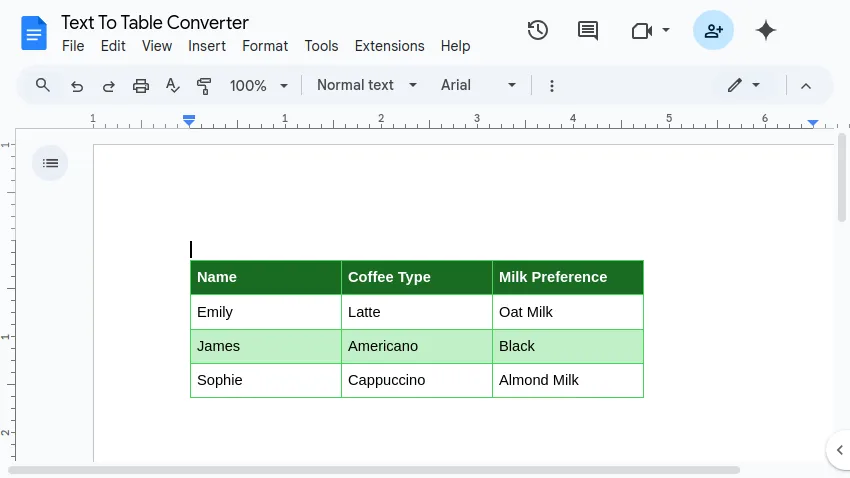Click the Undo arrow icon

pyautogui.click(x=77, y=86)
